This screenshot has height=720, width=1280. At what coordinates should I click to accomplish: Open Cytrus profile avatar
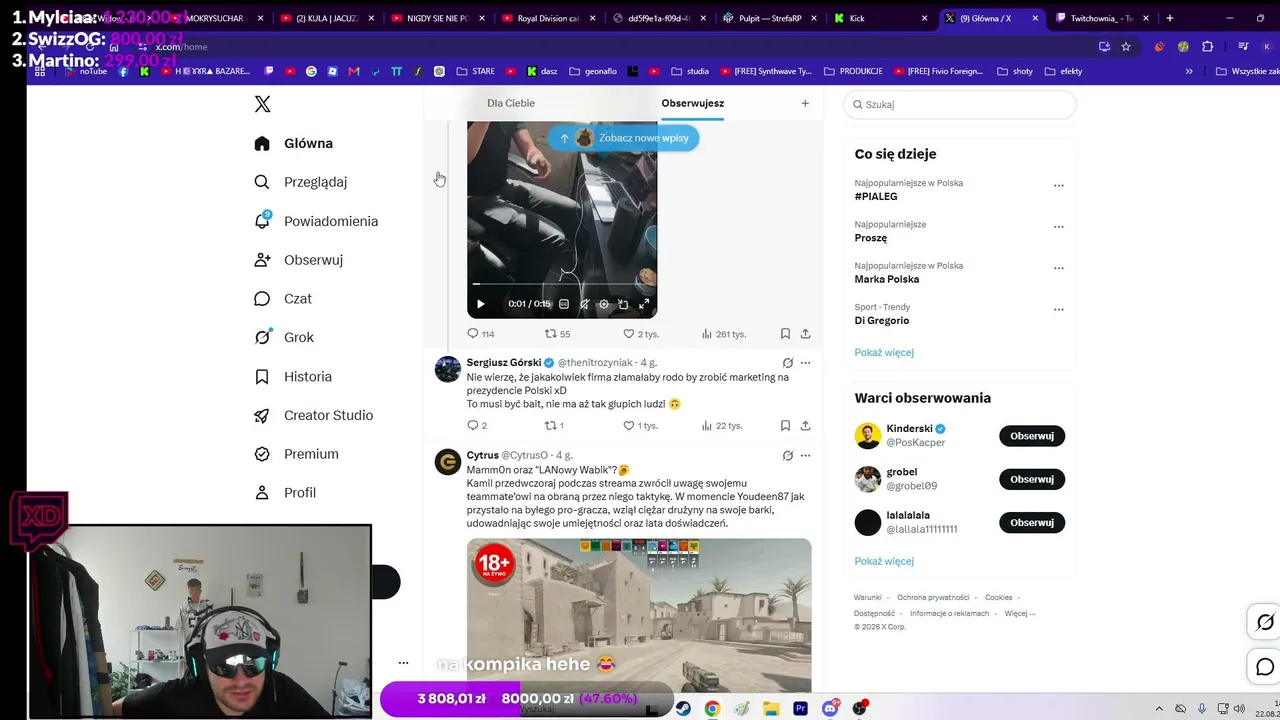(x=448, y=462)
